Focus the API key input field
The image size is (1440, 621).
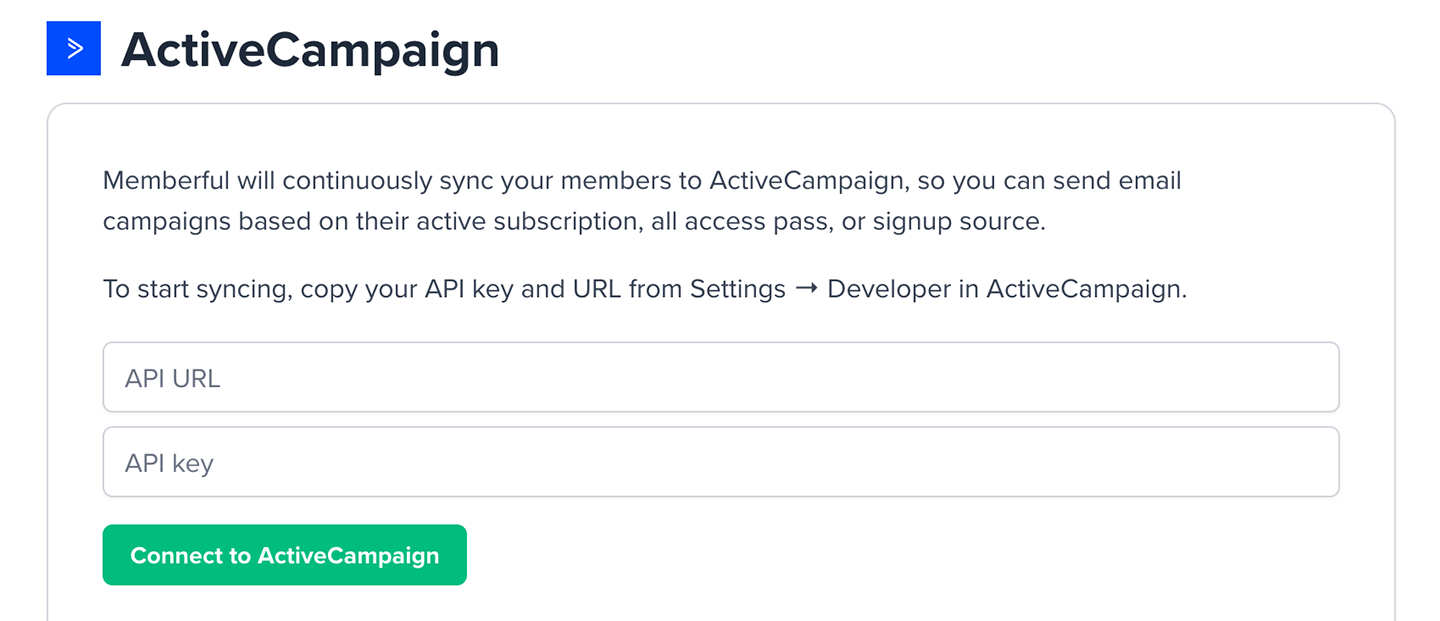[x=720, y=461]
